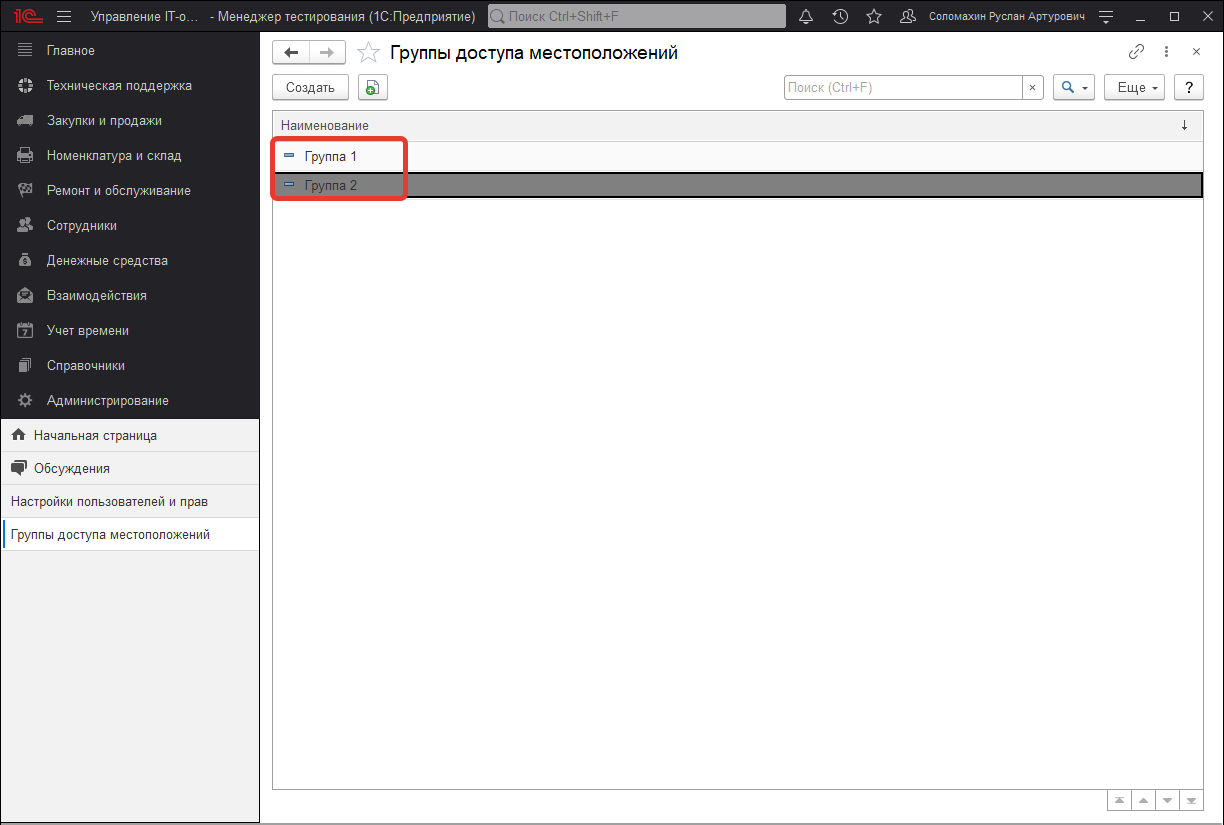Select the Группа 1 row
The height and width of the screenshot is (825, 1224).
pos(331,156)
